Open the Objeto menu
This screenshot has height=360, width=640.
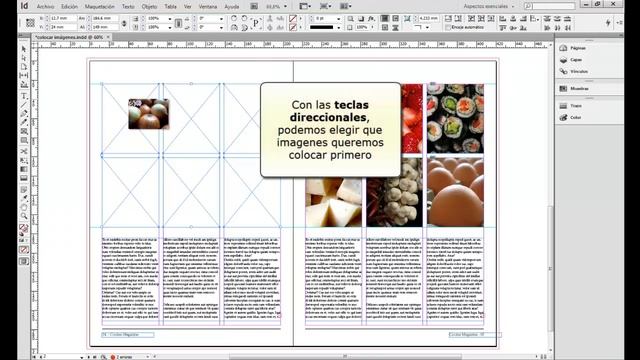pos(149,7)
